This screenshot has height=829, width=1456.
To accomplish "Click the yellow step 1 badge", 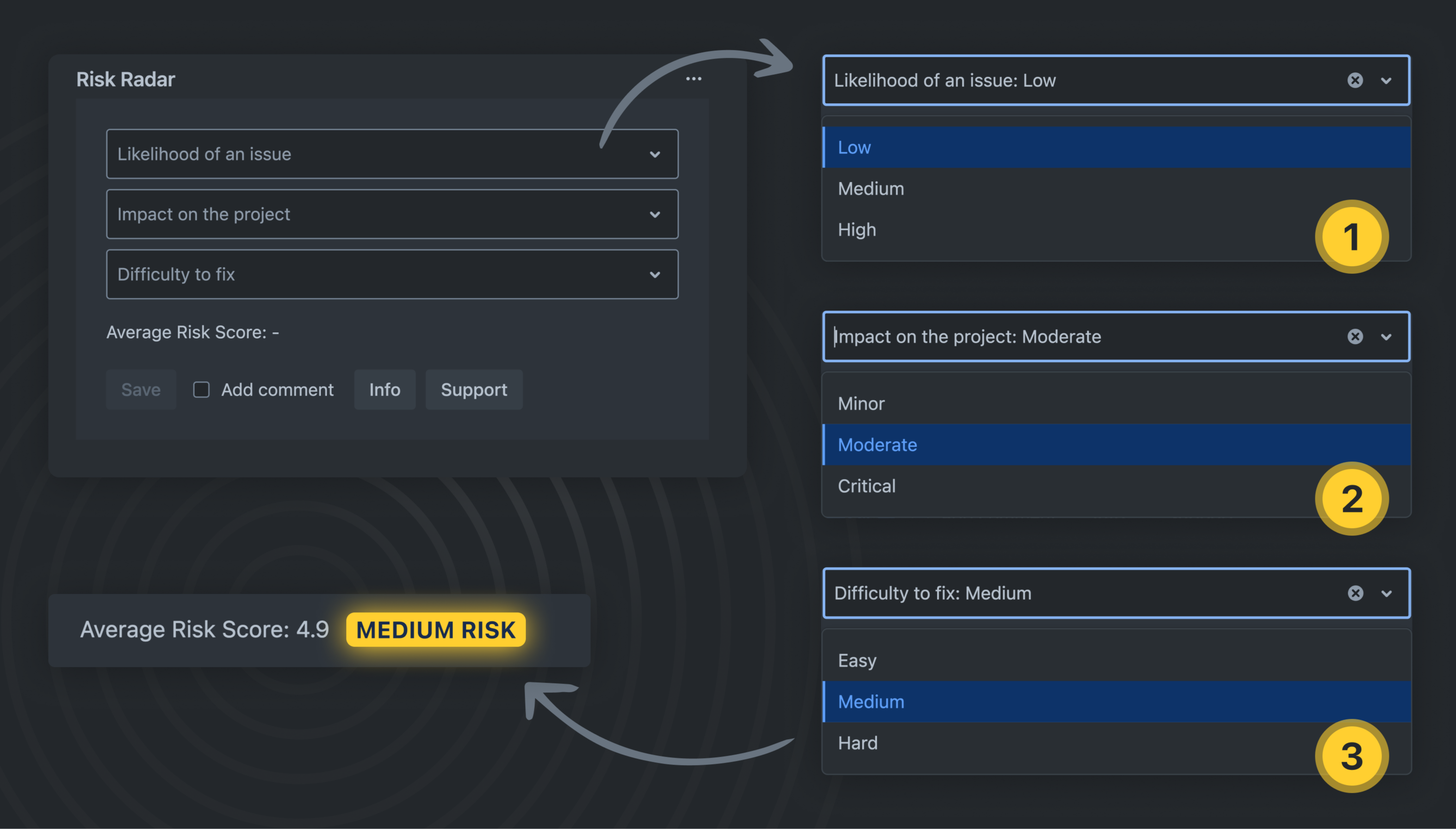I will pos(1351,237).
